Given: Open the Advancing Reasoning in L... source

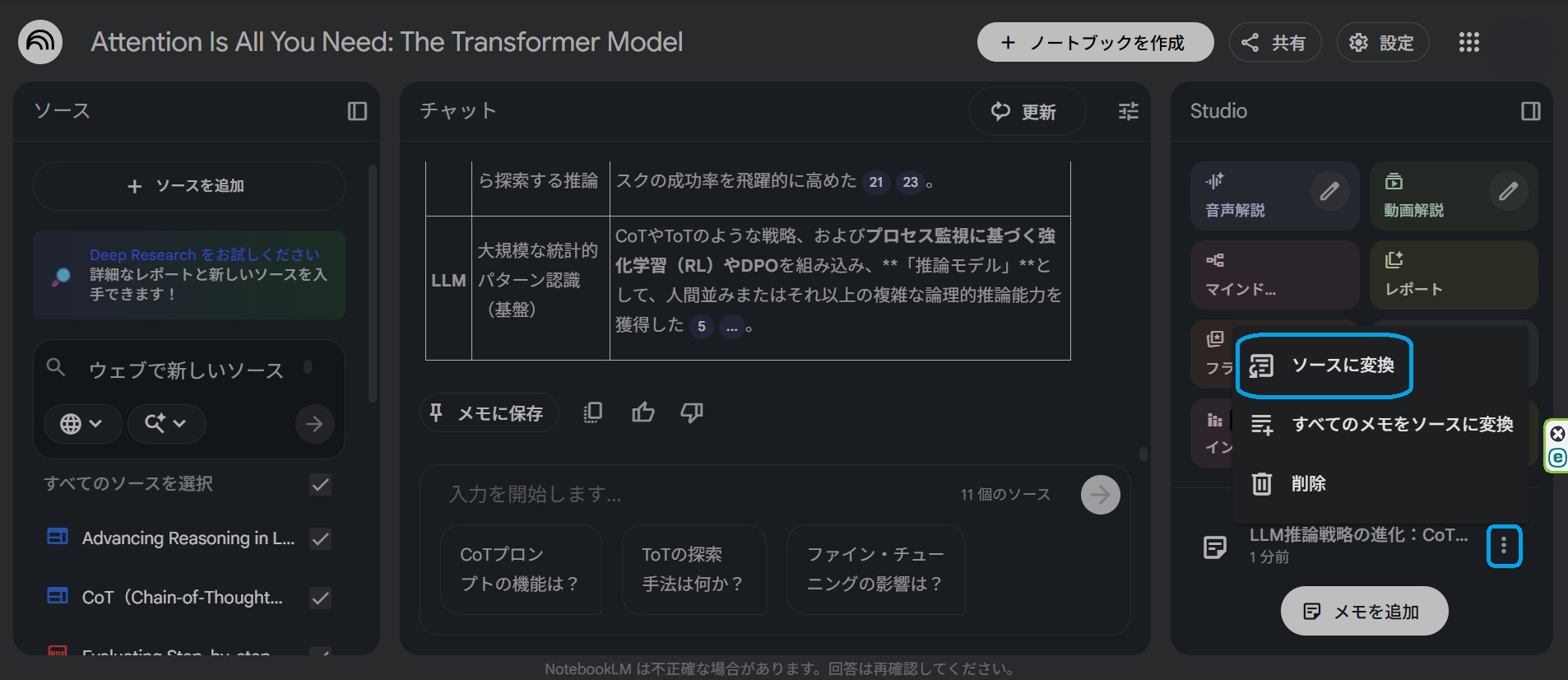Looking at the screenshot, I should point(188,539).
